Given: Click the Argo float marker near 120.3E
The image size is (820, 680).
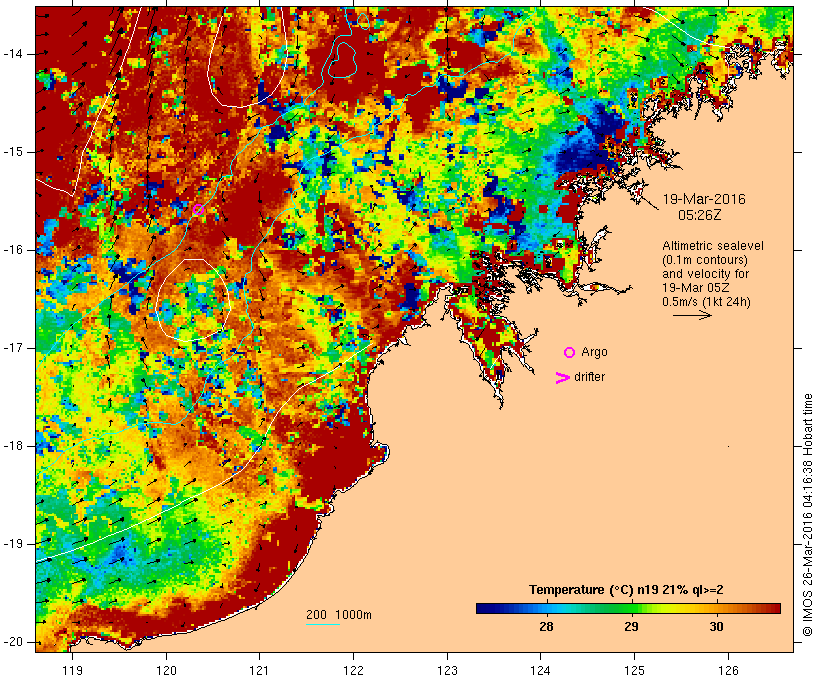Looking at the screenshot, I should 198,210.
